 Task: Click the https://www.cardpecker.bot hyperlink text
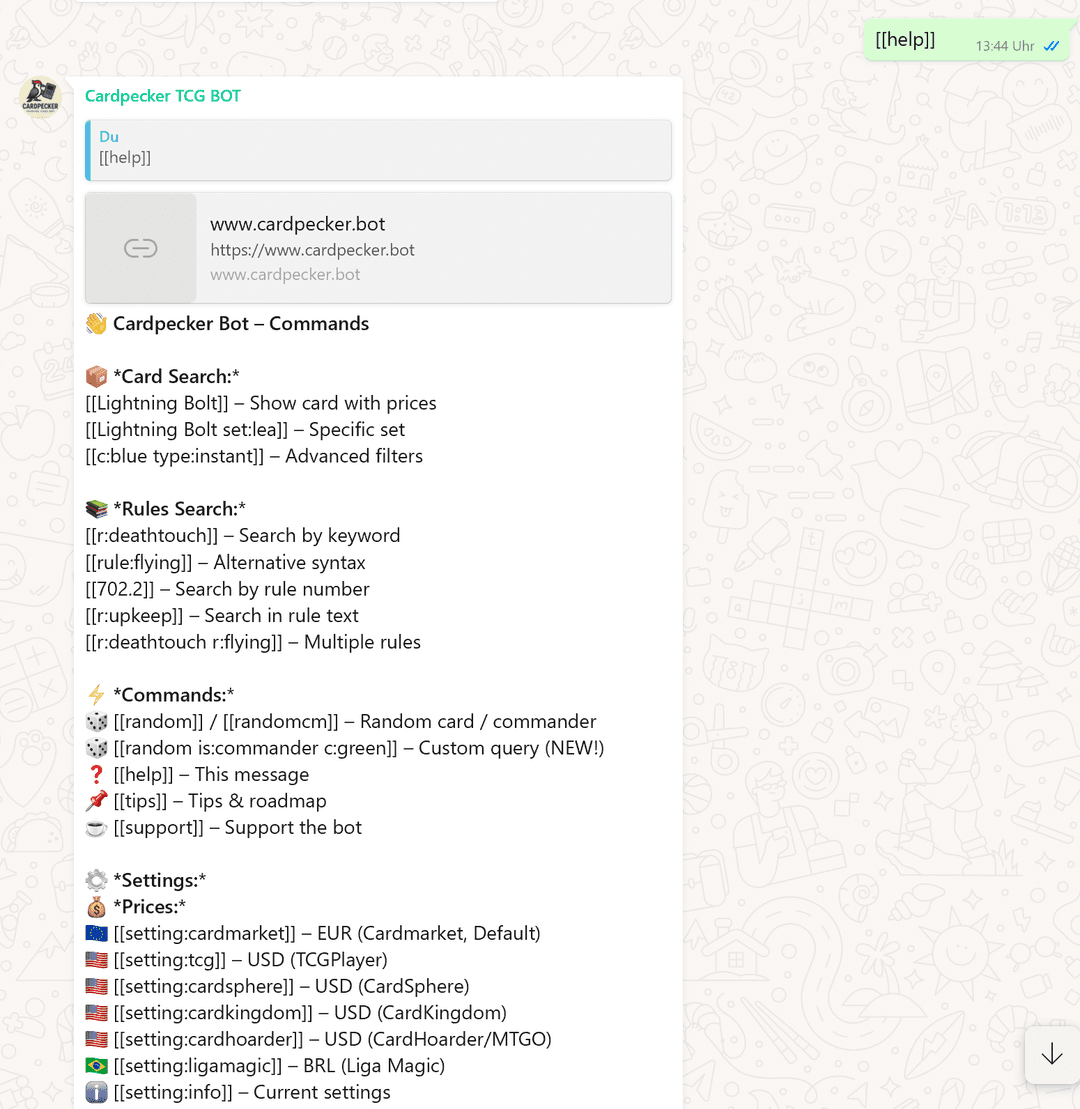coord(312,249)
